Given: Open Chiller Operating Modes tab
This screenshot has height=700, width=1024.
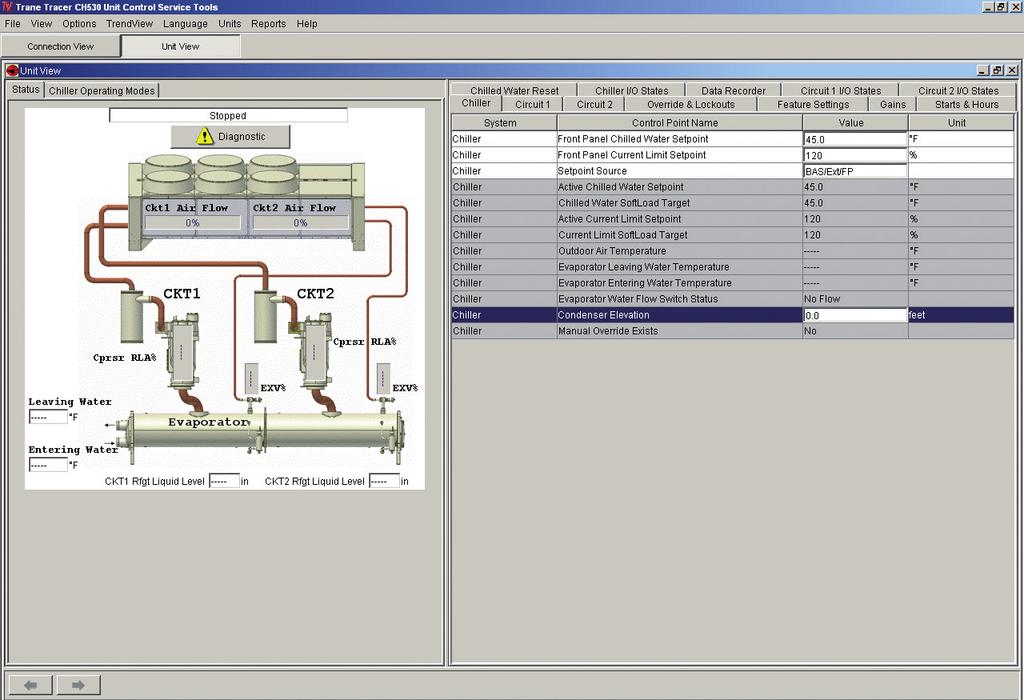Looking at the screenshot, I should [102, 91].
